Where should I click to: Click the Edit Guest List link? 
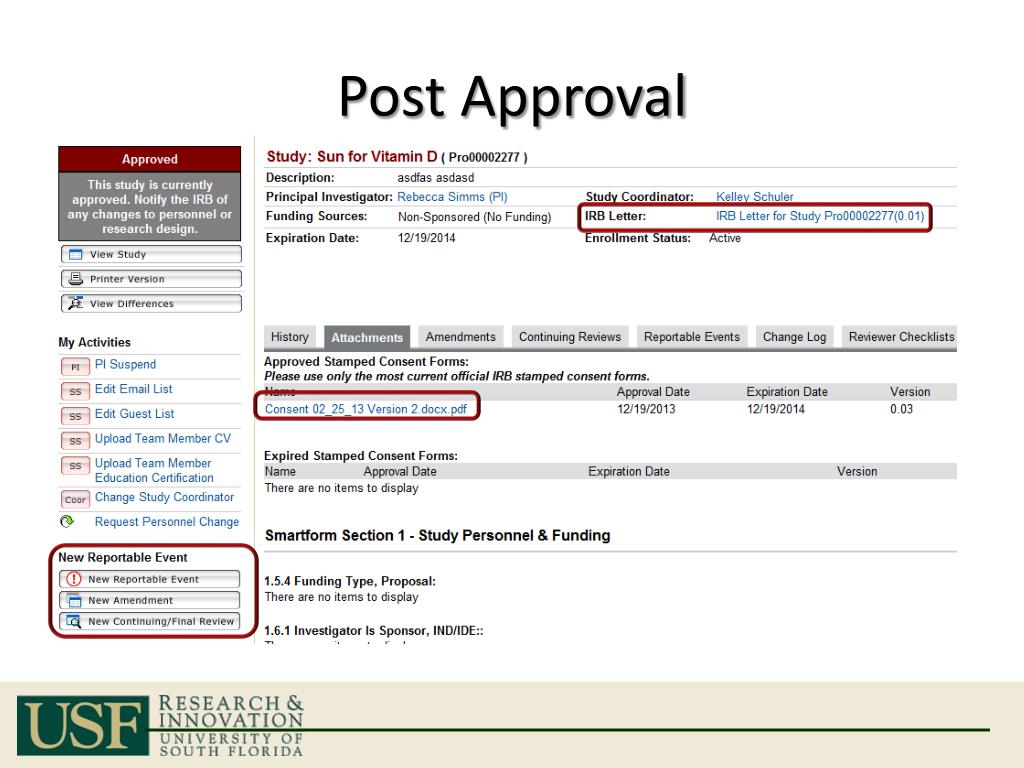point(135,414)
